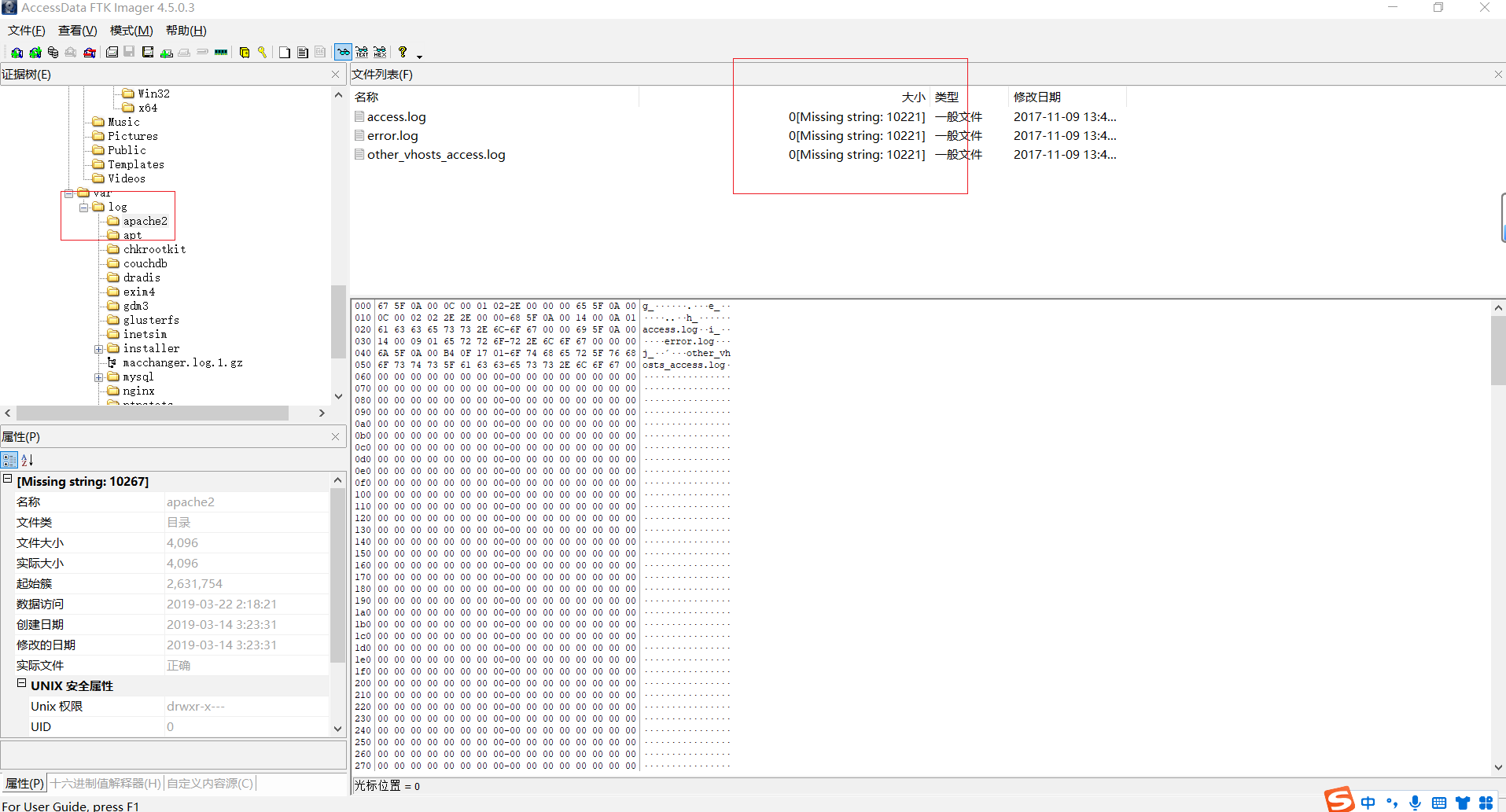The width and height of the screenshot is (1506, 812).
Task: Click hex viewer scroll down arrow
Action: coord(1498,767)
